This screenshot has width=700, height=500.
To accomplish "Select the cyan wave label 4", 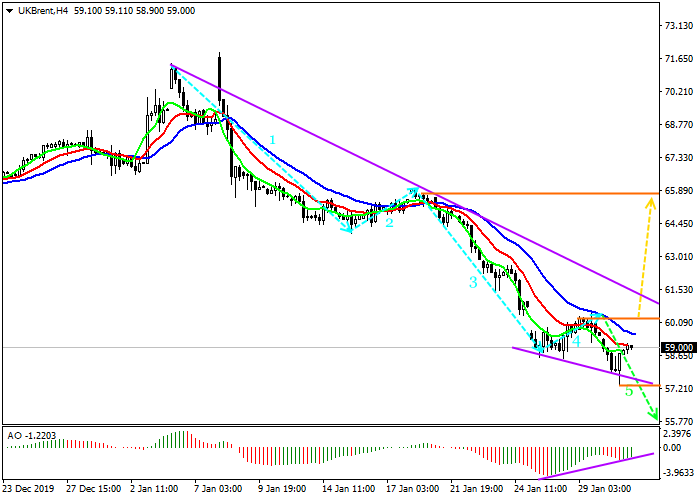I will 577,341.
